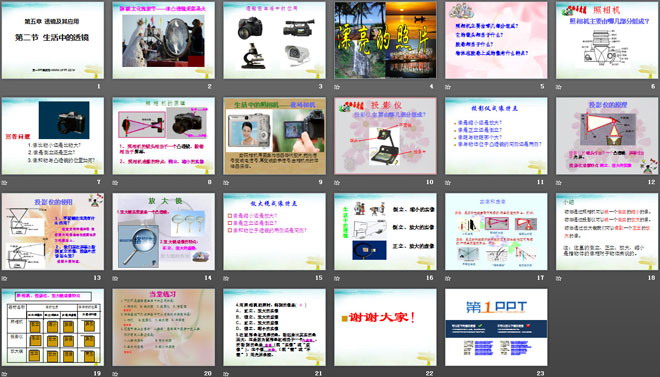Select slide 5 with pink question list

pyautogui.click(x=496, y=40)
